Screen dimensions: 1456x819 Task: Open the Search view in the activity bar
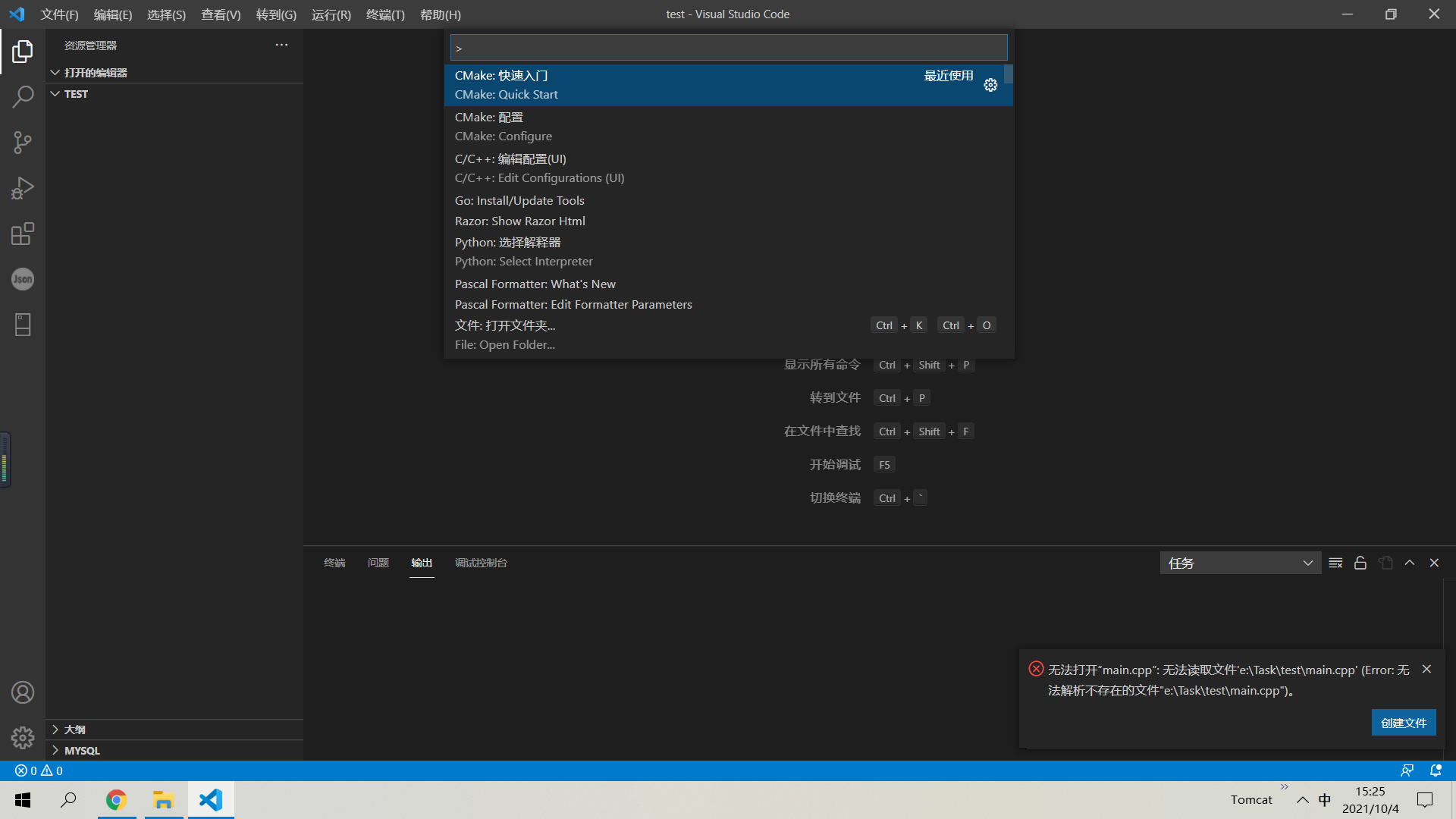(23, 96)
